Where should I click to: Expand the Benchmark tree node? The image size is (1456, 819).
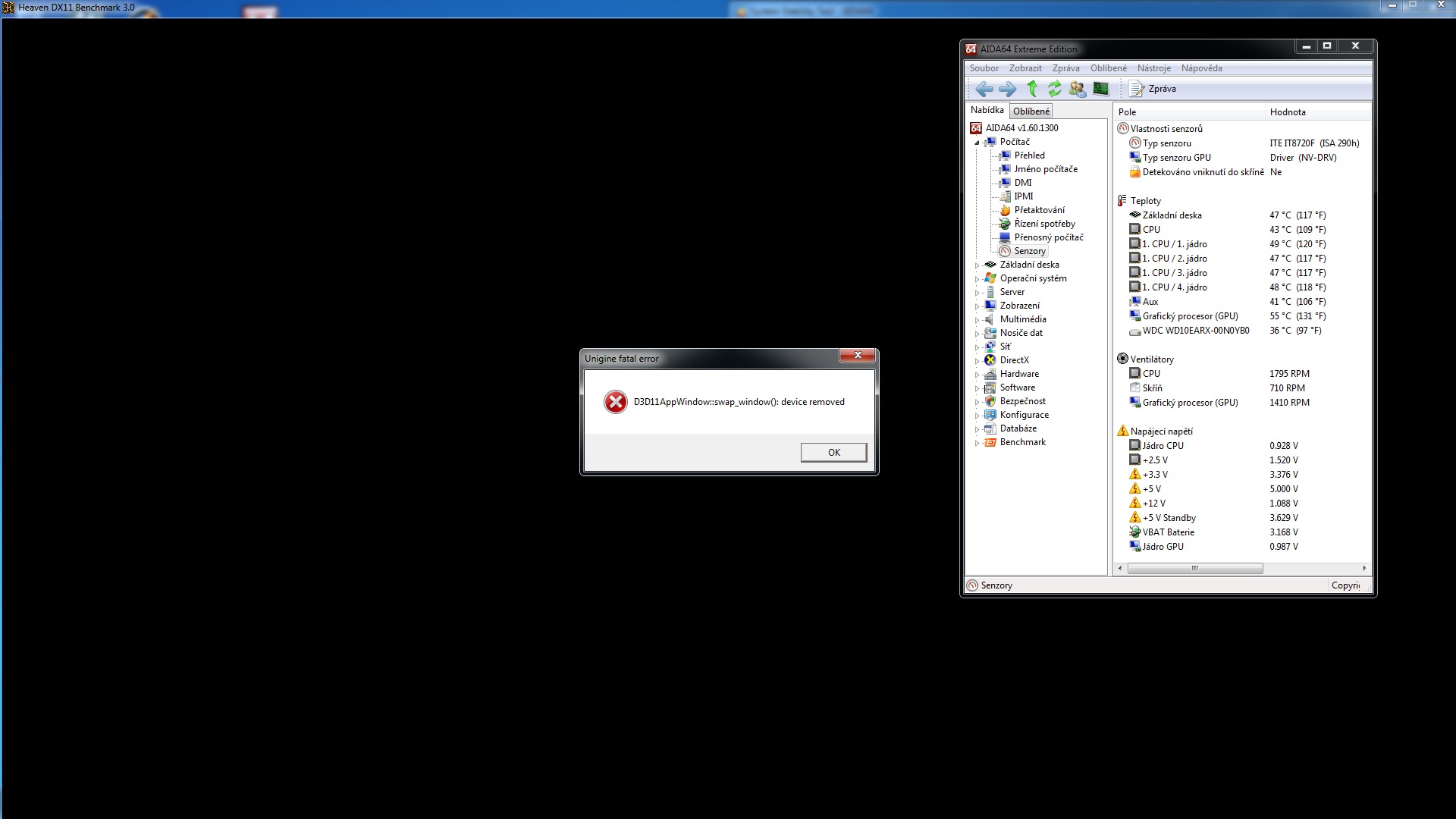(977, 443)
